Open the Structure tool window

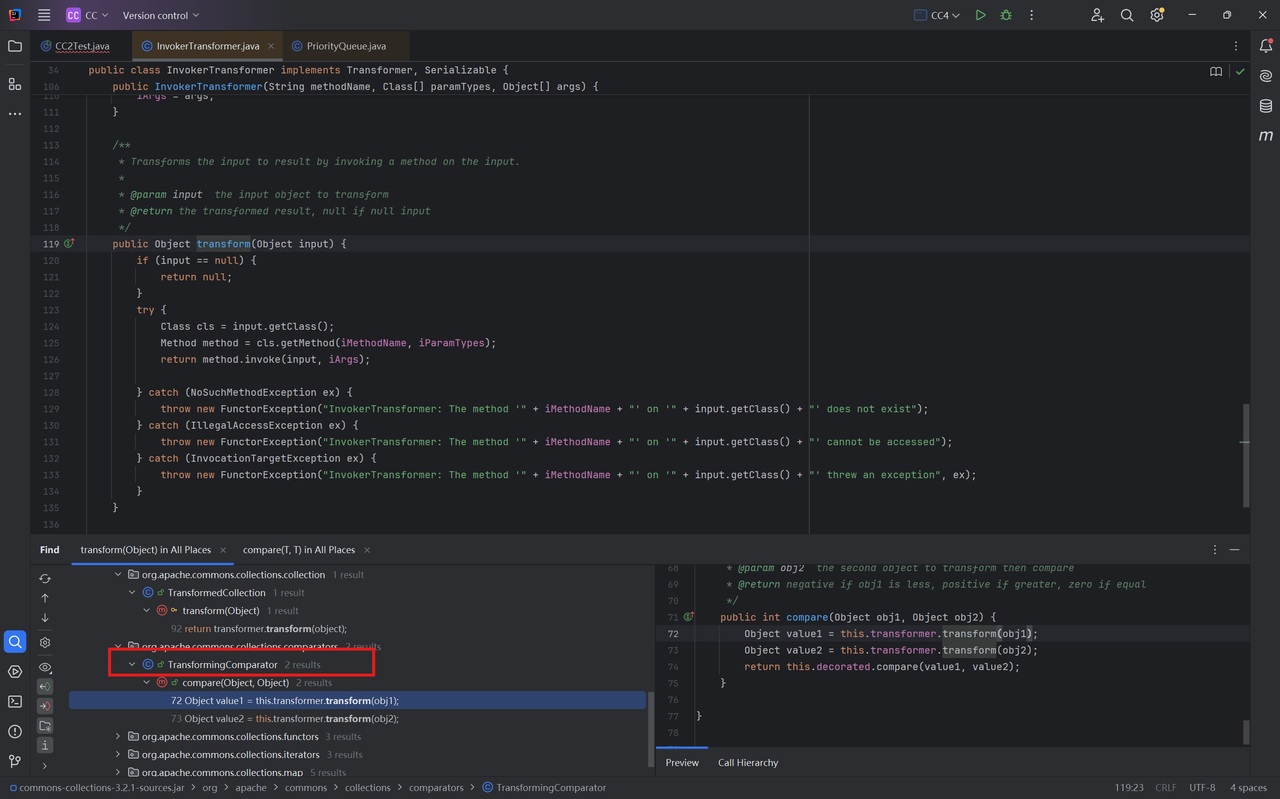click(14, 84)
